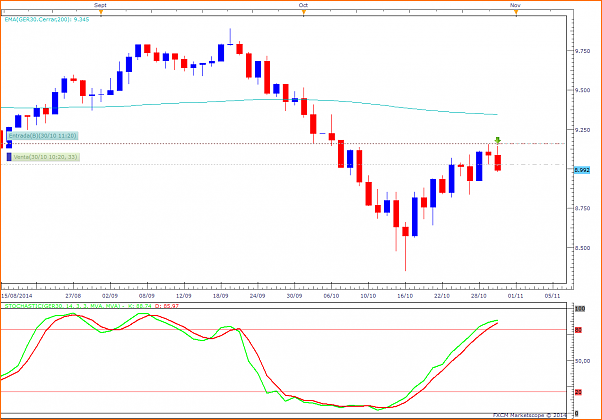Click the 9.750 price axis label

(x=582, y=51)
